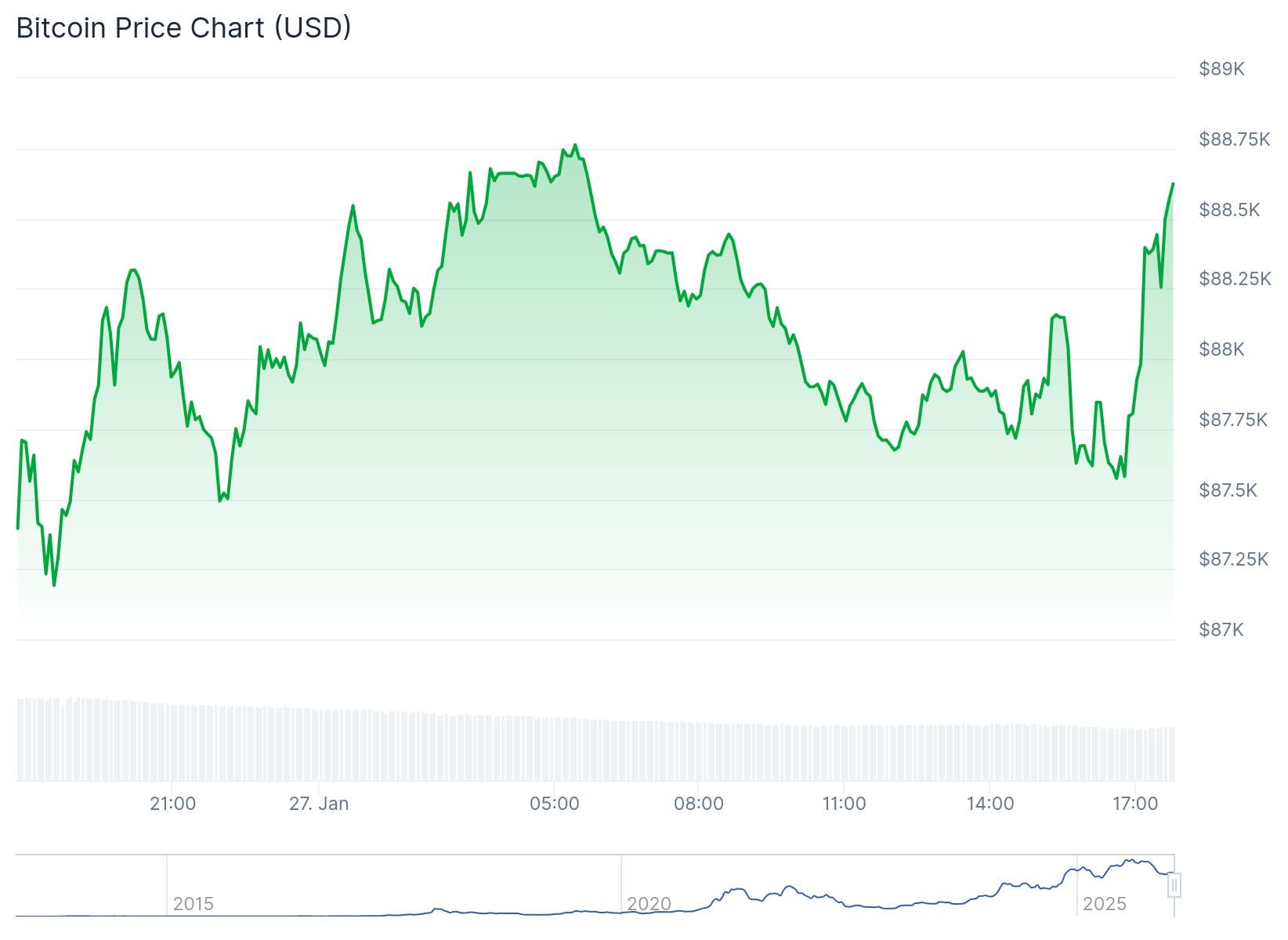Click the $88.75K price axis label
This screenshot has height=940, width=1288.
point(1234,139)
